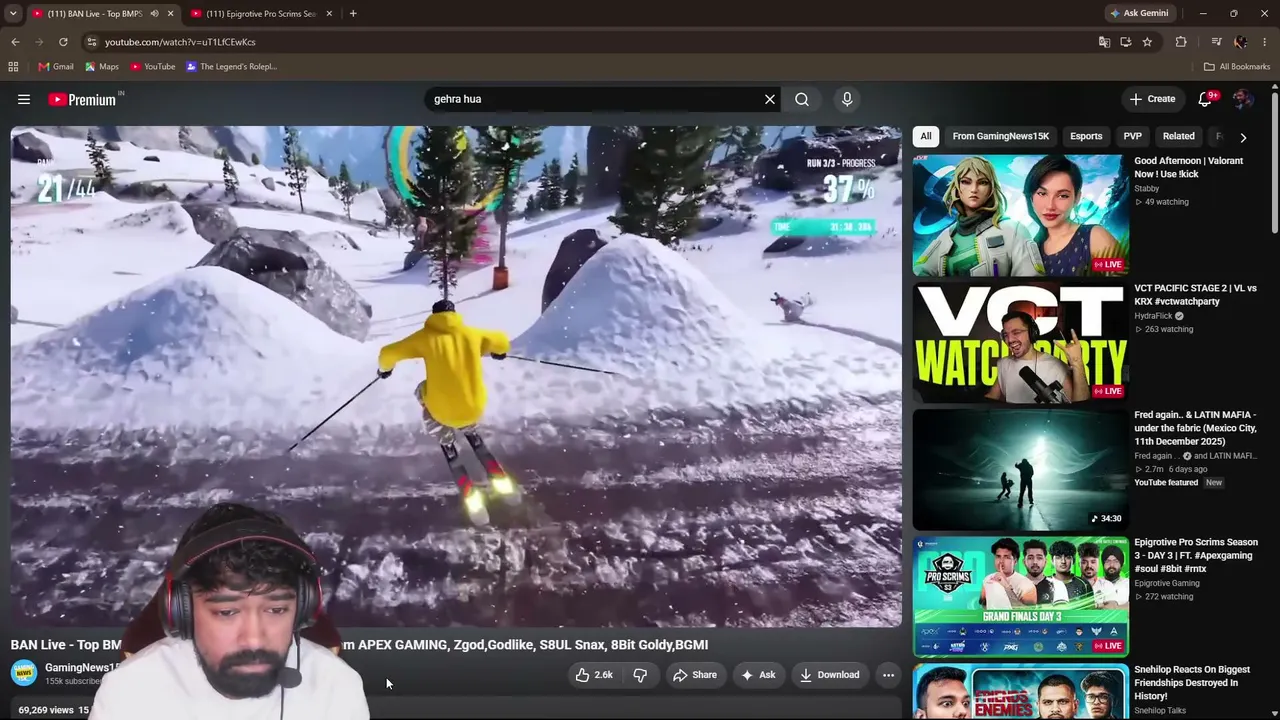Reload the YouTube page
This screenshot has width=1280, height=720.
point(63,42)
